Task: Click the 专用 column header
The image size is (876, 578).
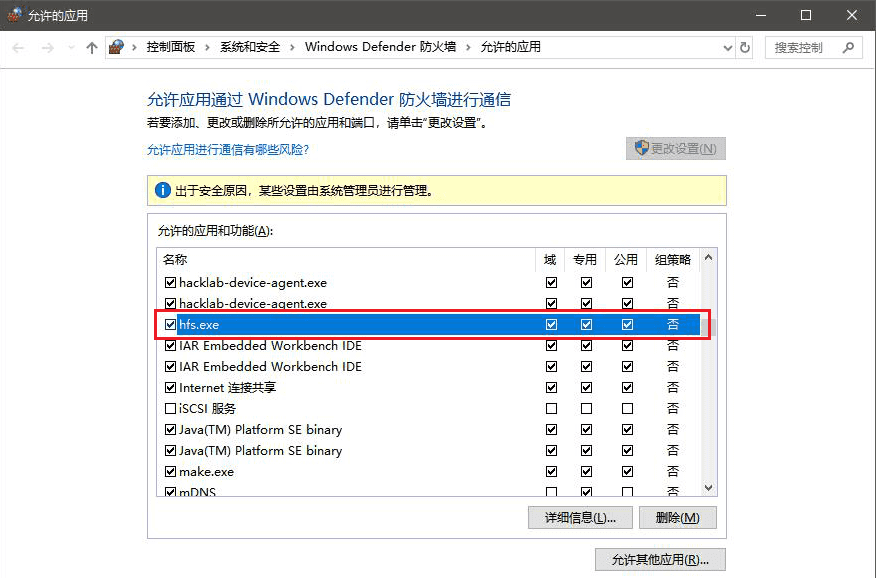Action: [x=585, y=260]
